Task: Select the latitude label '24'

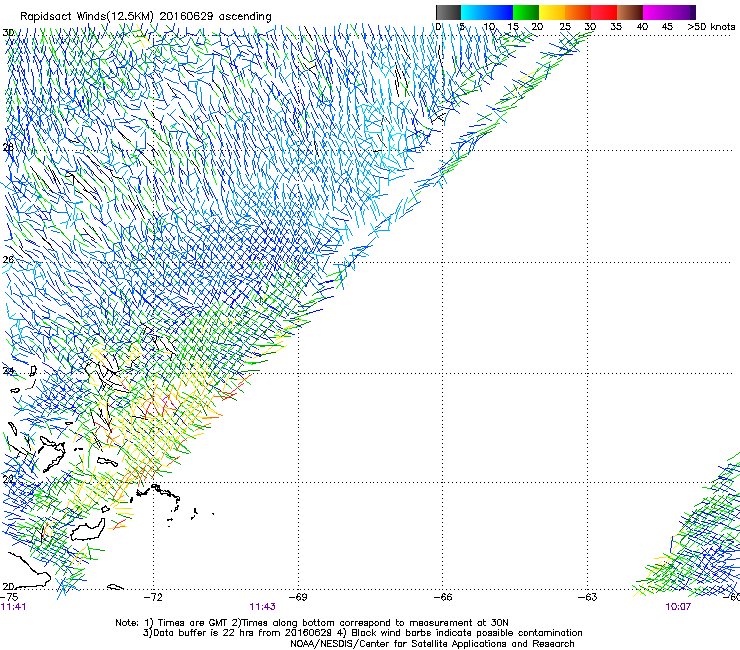Action: point(8,371)
